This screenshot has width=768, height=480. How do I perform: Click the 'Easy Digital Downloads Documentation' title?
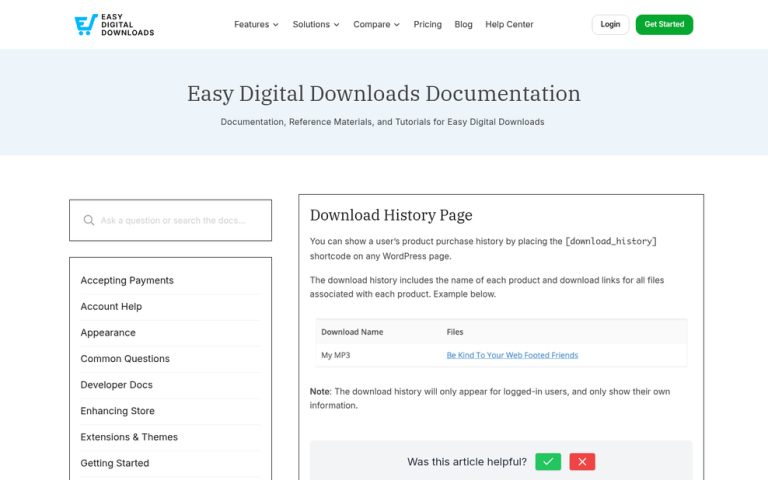384,94
